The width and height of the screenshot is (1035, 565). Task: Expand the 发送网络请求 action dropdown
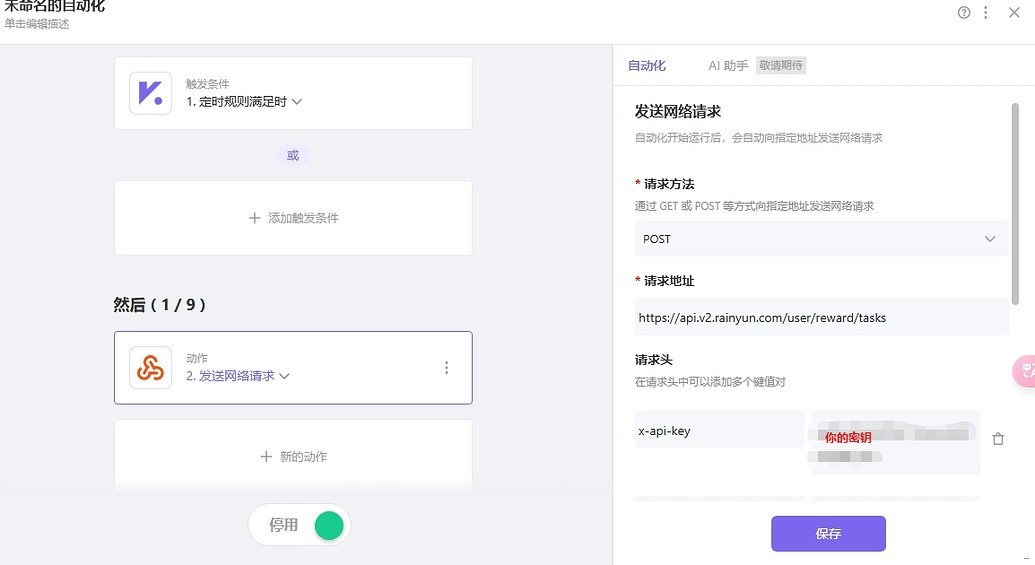click(284, 377)
